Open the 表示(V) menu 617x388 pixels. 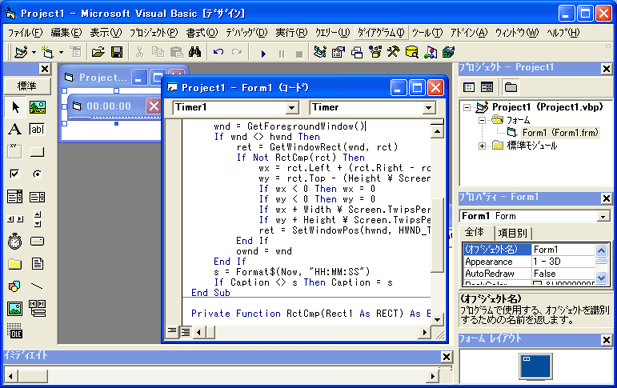106,33
